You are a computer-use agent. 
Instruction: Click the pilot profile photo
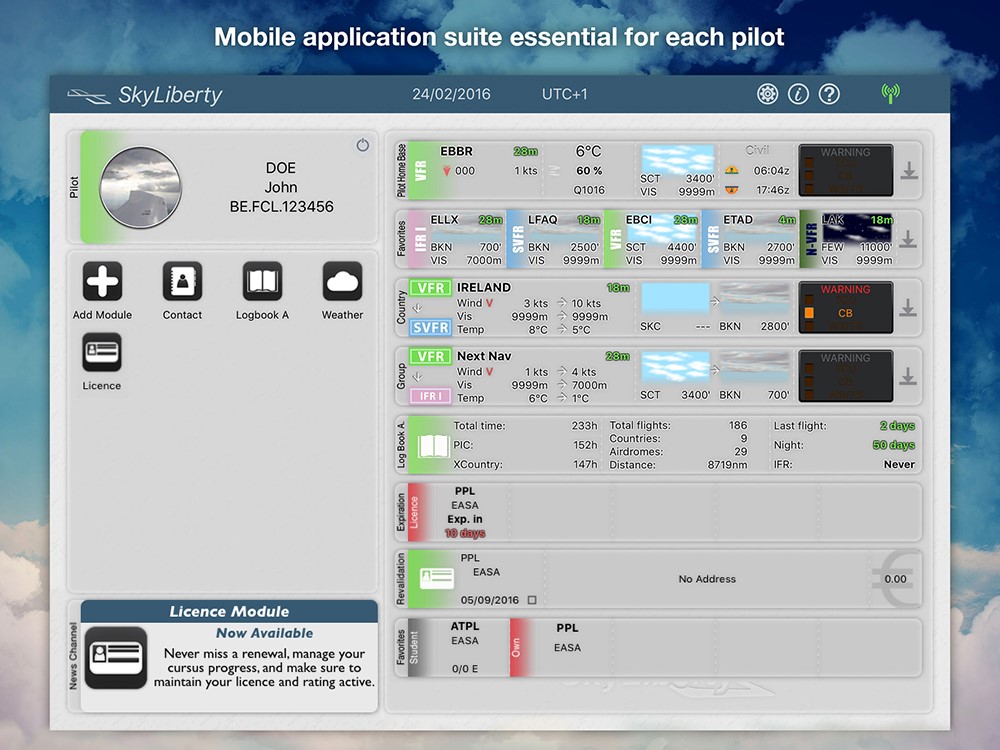click(x=141, y=188)
